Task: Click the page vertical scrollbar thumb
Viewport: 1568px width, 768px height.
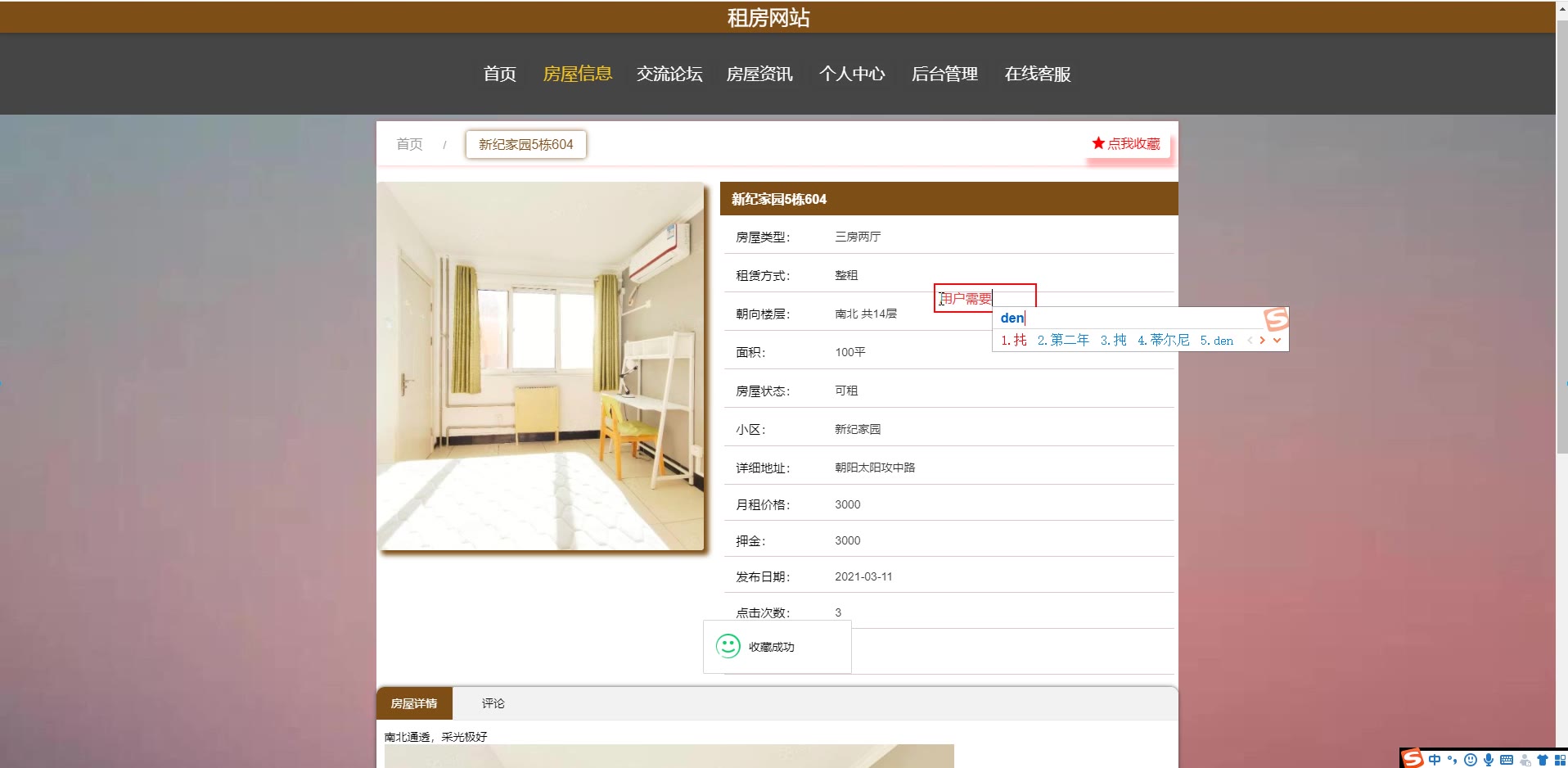Action: pos(1561,229)
